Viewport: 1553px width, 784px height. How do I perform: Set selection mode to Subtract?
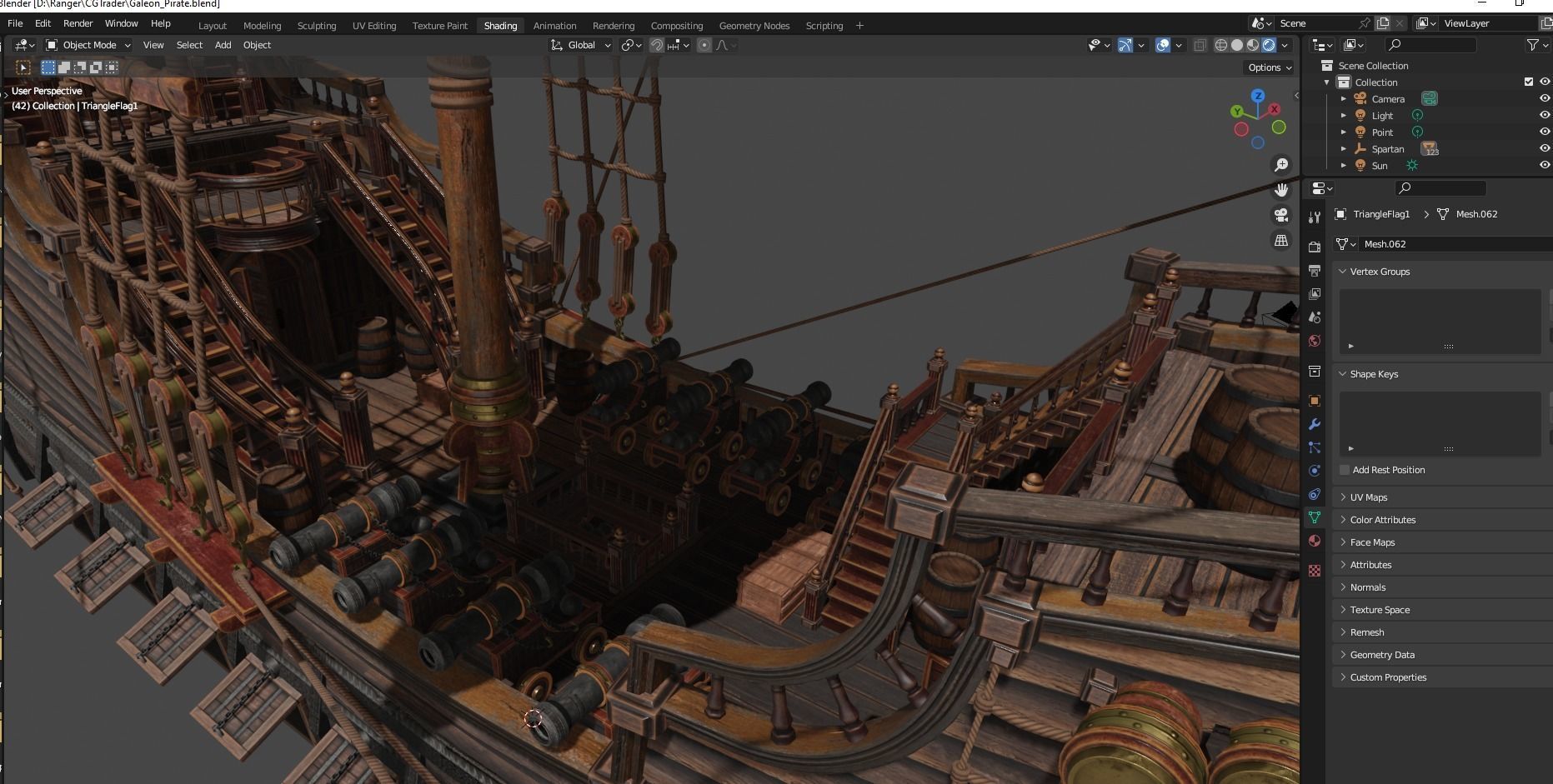(80, 67)
